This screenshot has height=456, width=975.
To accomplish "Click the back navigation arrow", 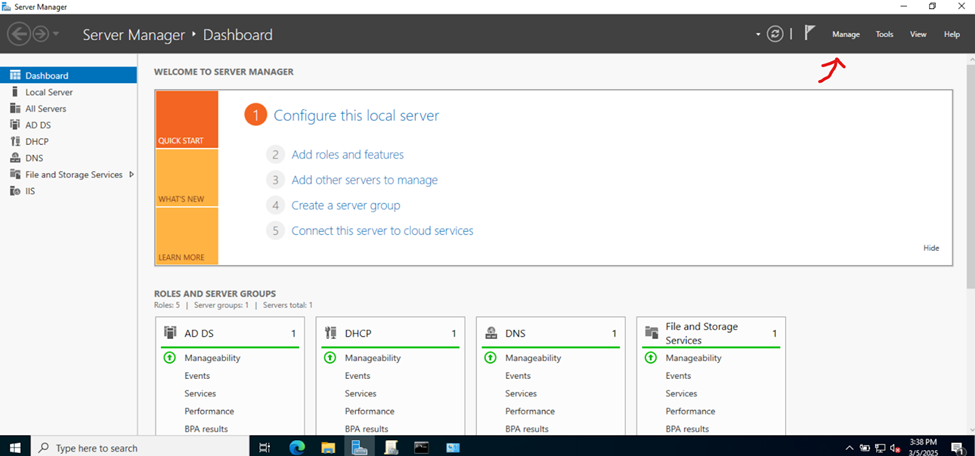I will click(19, 34).
